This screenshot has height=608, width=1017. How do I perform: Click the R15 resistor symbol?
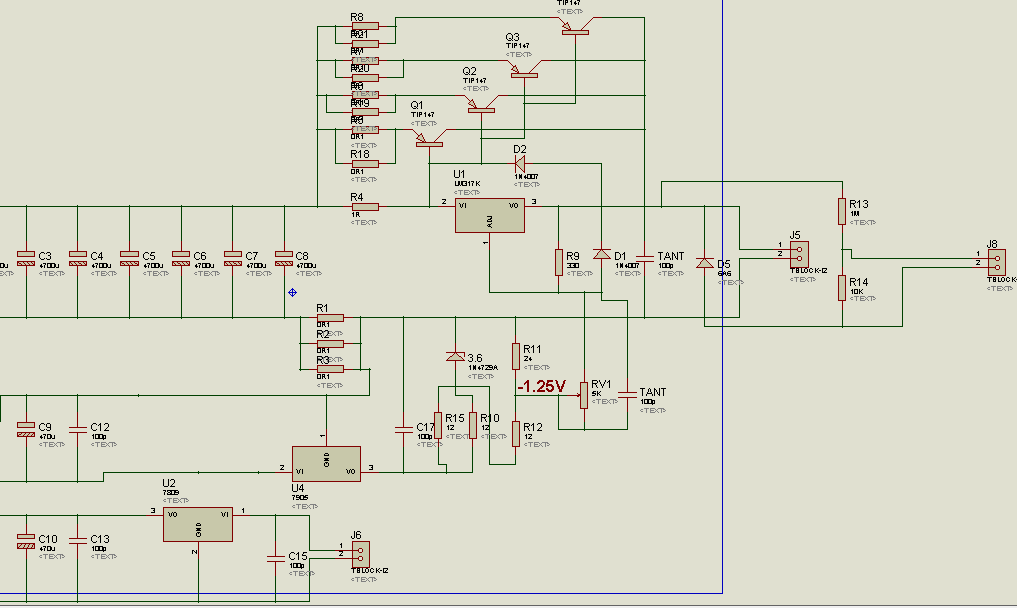coord(438,426)
